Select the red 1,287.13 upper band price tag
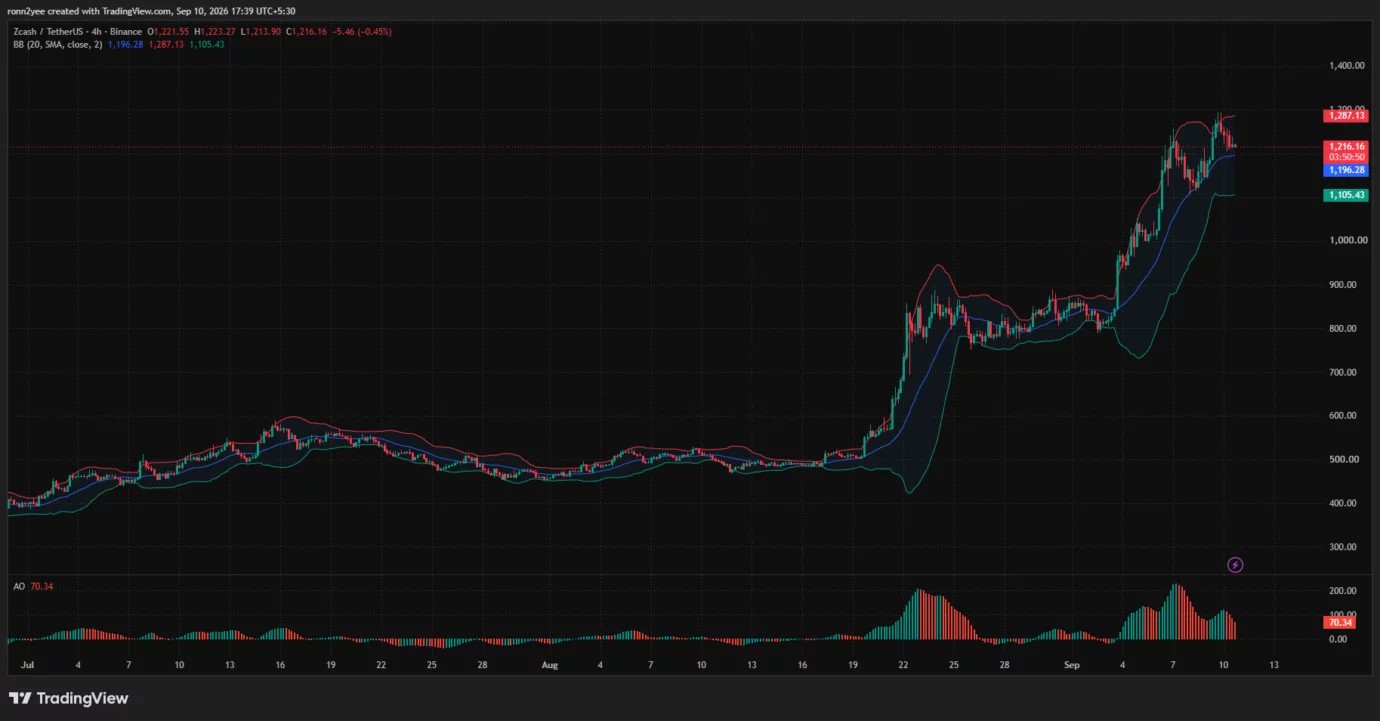This screenshot has height=721, width=1380. pos(1346,116)
